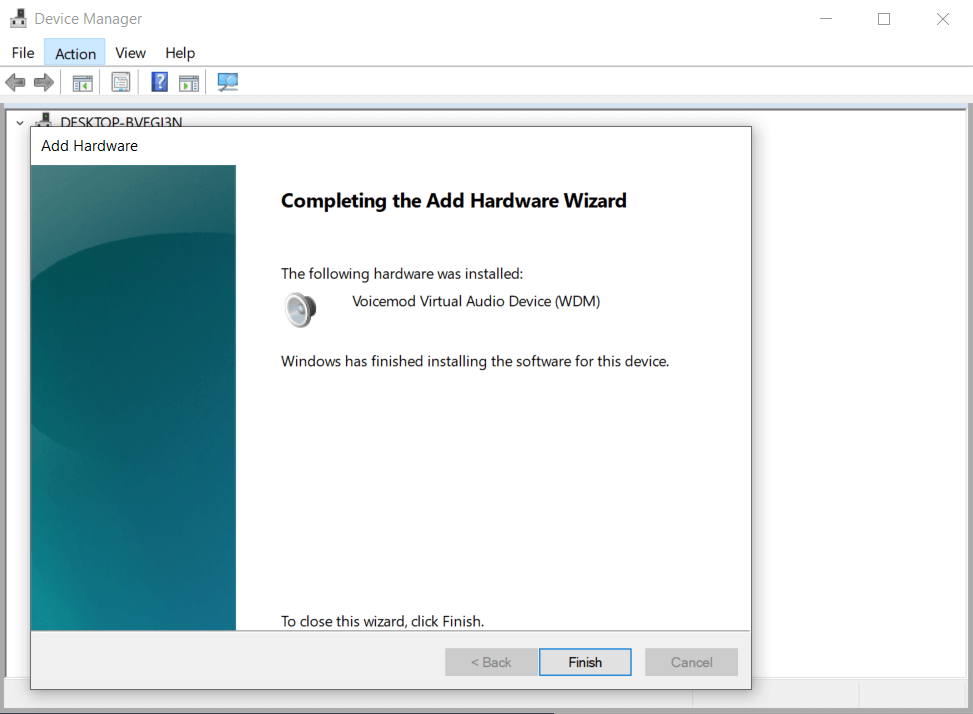Minimize the Device Manager window
The image size is (973, 714).
coord(826,19)
